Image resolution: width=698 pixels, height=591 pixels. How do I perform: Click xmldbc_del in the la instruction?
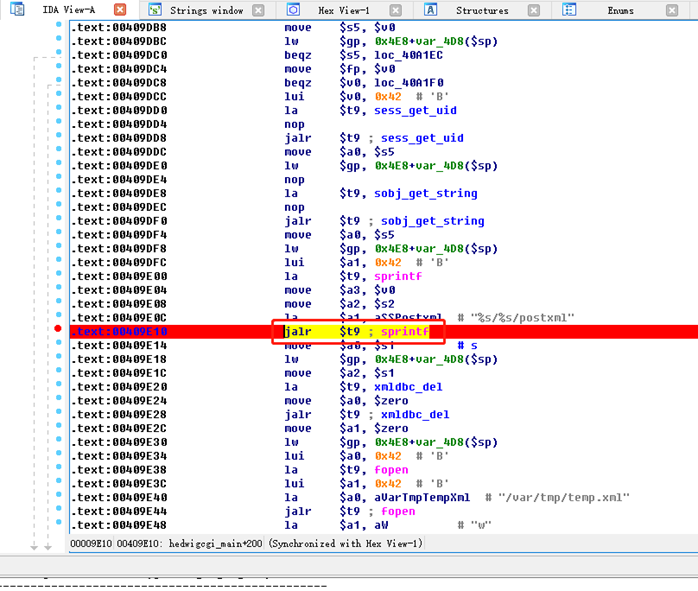pyautogui.click(x=408, y=387)
